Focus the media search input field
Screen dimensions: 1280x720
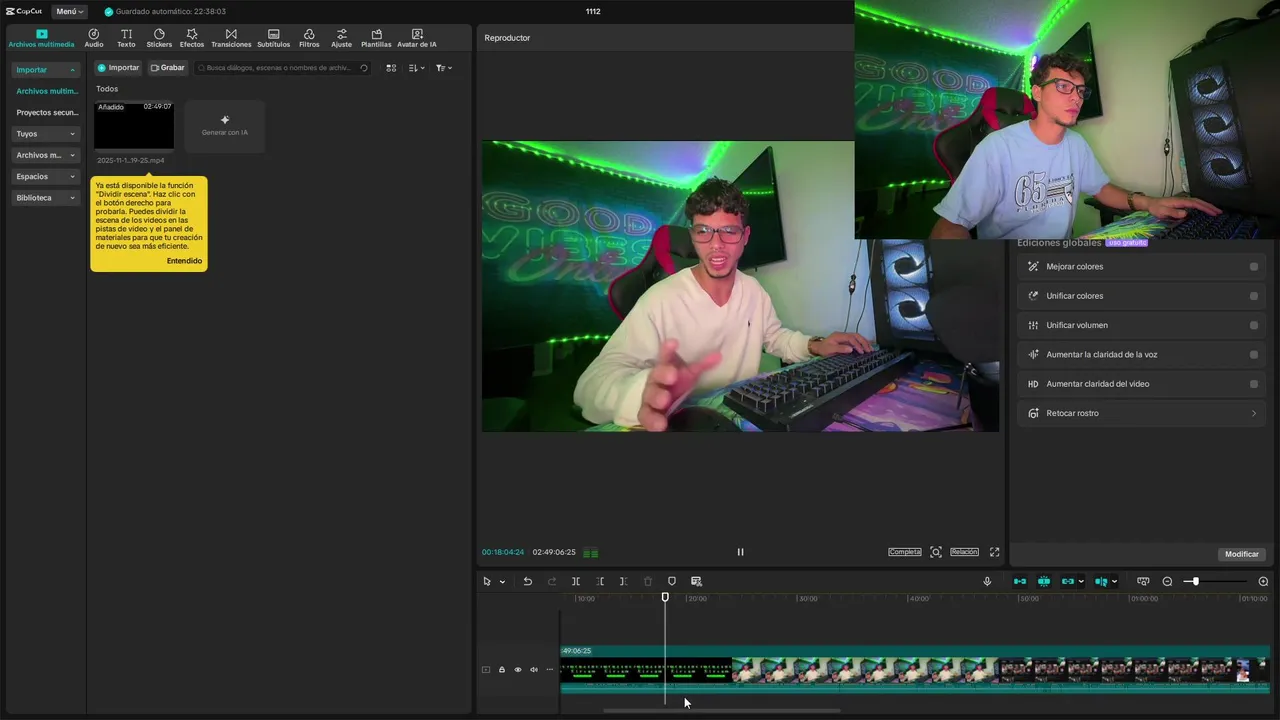283,68
